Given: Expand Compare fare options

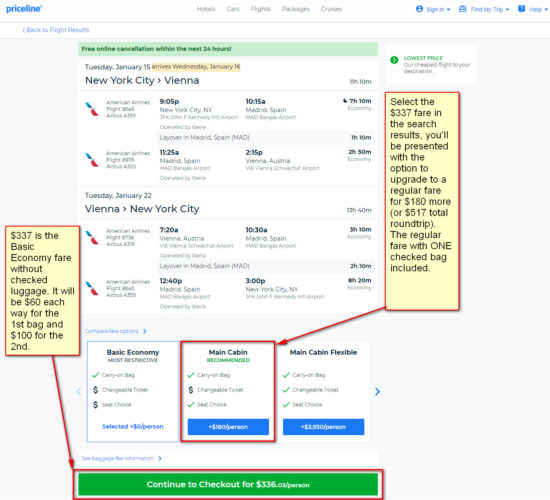Looking at the screenshot, I should (x=116, y=331).
